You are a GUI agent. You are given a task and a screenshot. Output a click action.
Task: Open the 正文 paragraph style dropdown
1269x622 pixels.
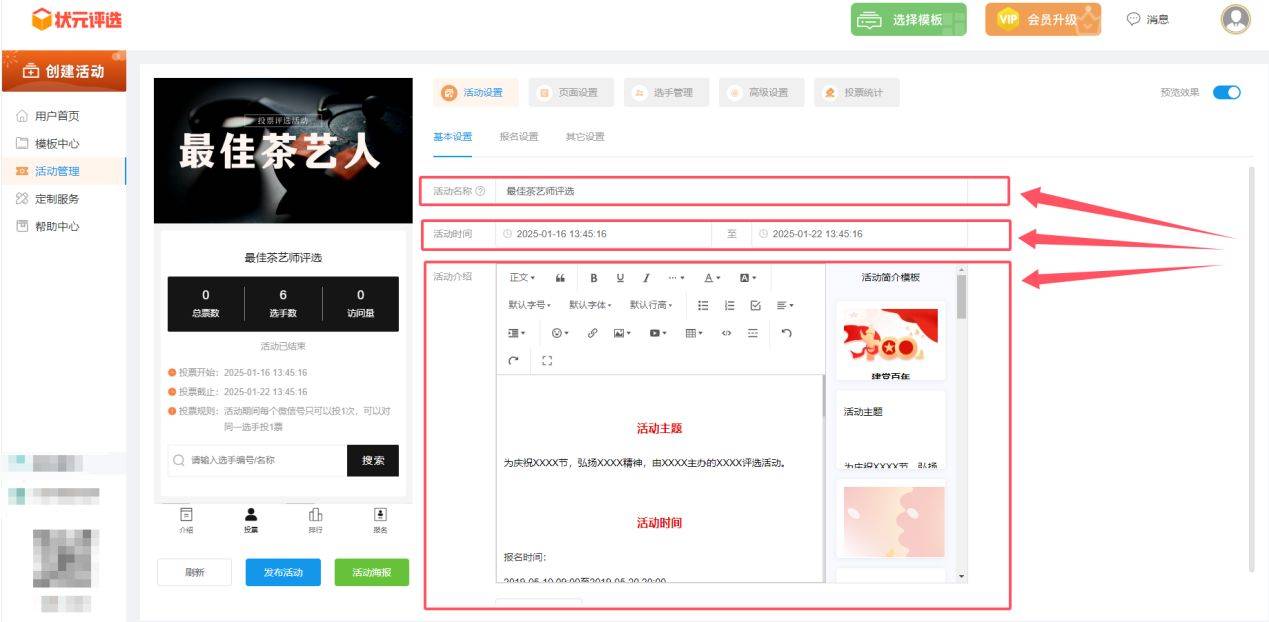tap(522, 278)
